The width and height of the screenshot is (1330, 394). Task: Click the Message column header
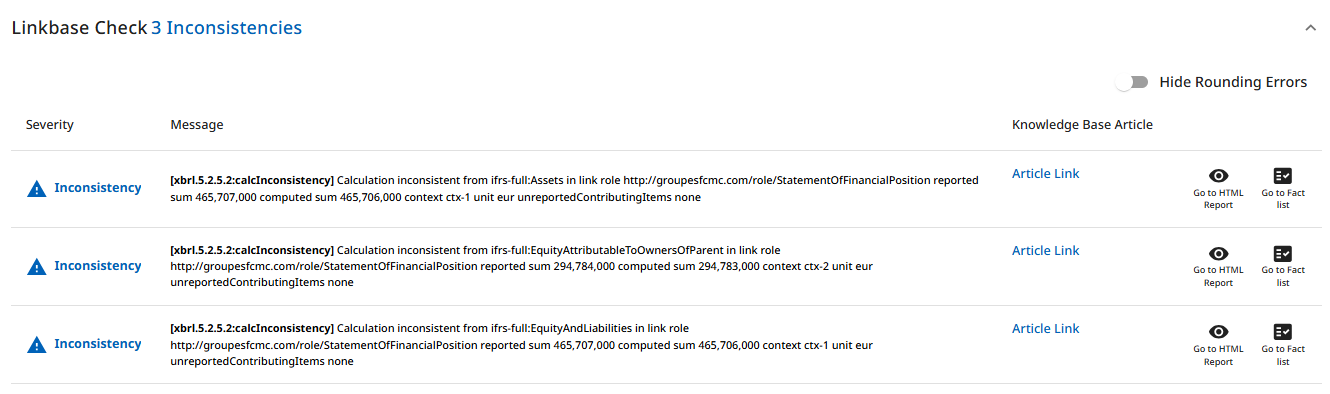click(x=197, y=125)
